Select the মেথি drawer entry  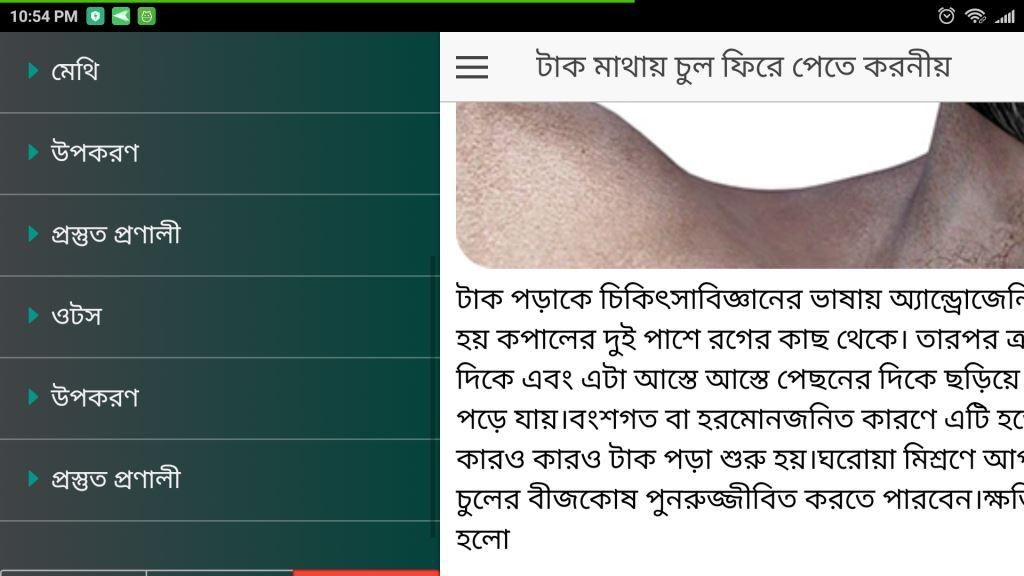coord(219,72)
